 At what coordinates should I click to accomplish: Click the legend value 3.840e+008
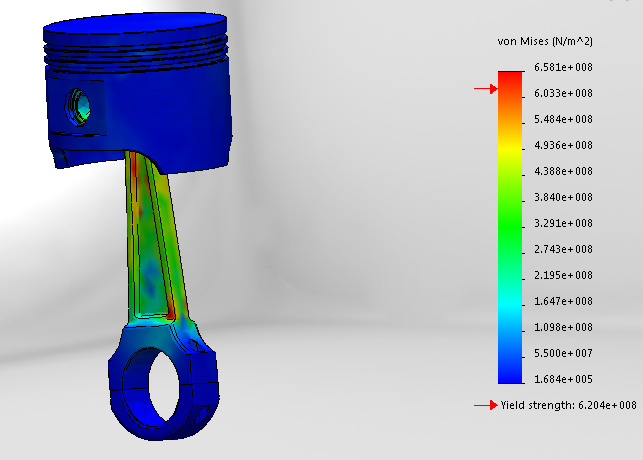[x=563, y=197]
